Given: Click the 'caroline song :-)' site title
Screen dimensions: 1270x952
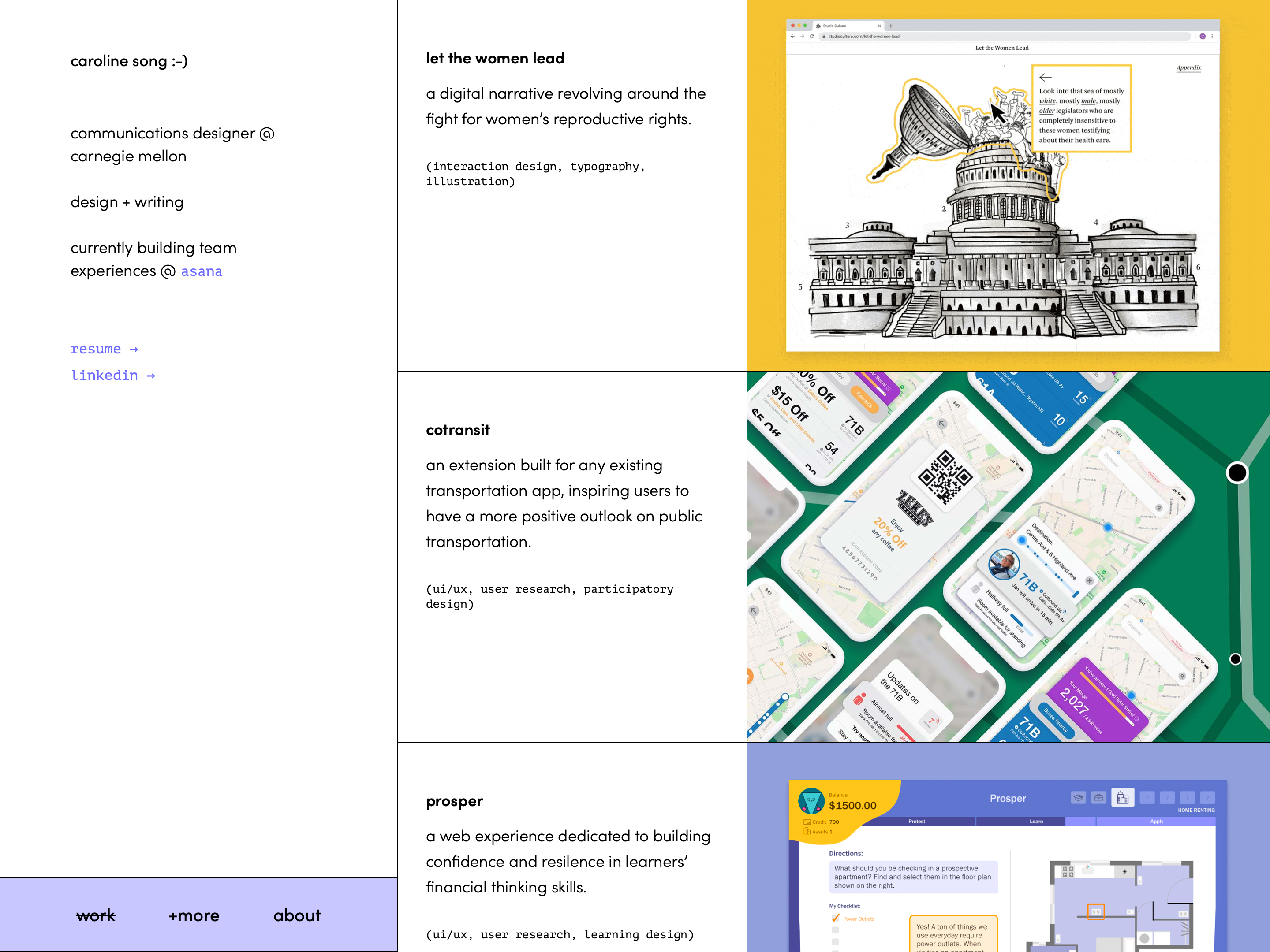Looking at the screenshot, I should pyautogui.click(x=129, y=61).
